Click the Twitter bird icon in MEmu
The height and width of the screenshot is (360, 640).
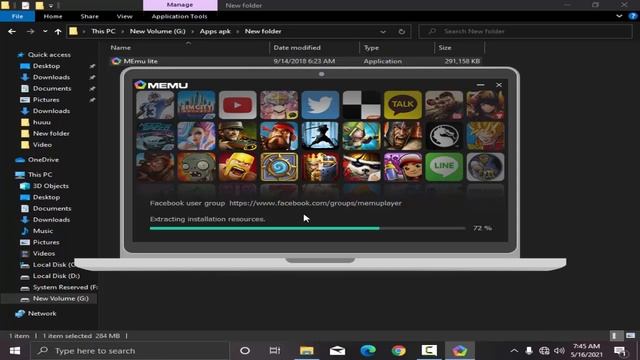coord(320,105)
